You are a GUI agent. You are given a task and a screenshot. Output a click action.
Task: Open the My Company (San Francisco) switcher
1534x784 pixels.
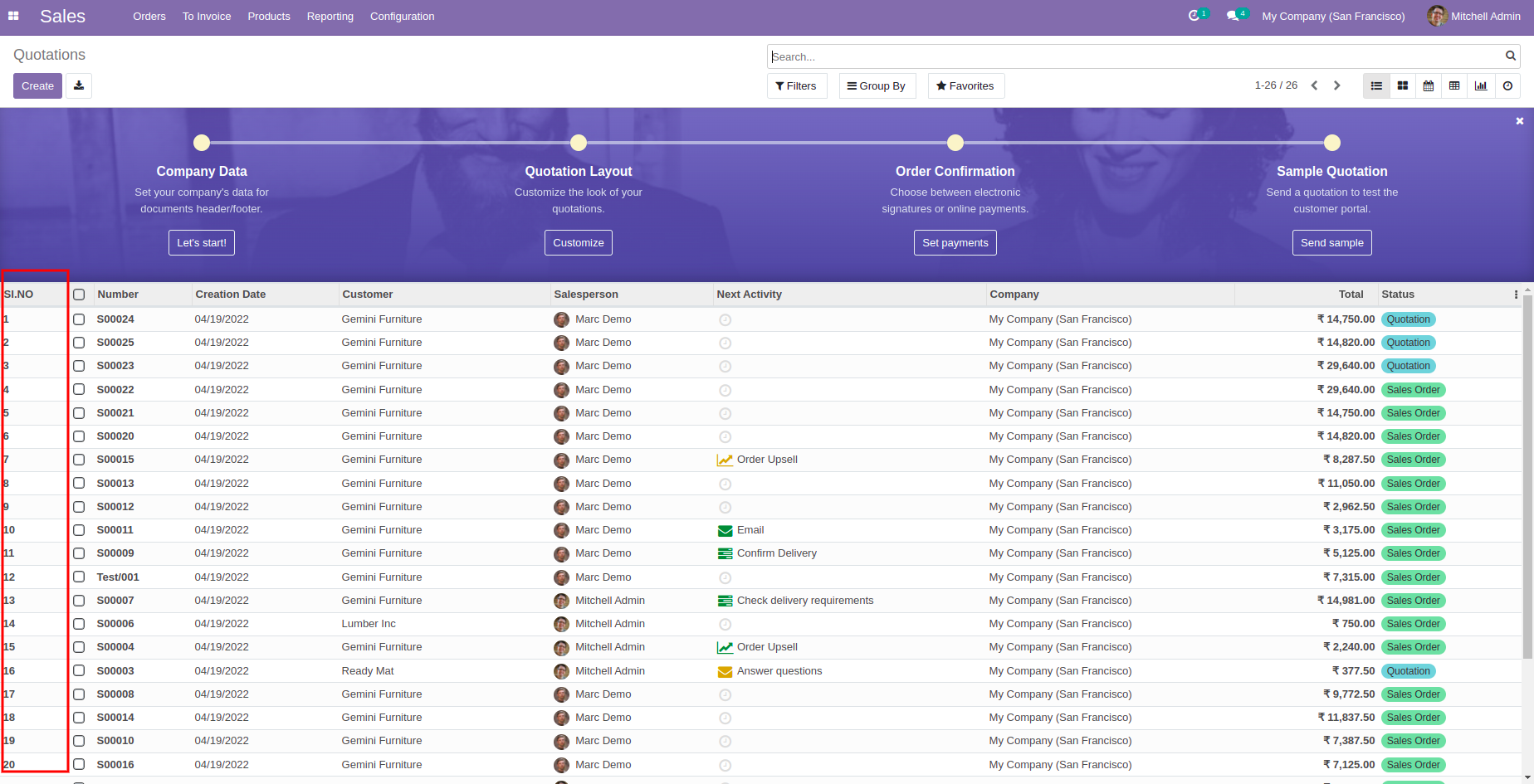[x=1333, y=16]
